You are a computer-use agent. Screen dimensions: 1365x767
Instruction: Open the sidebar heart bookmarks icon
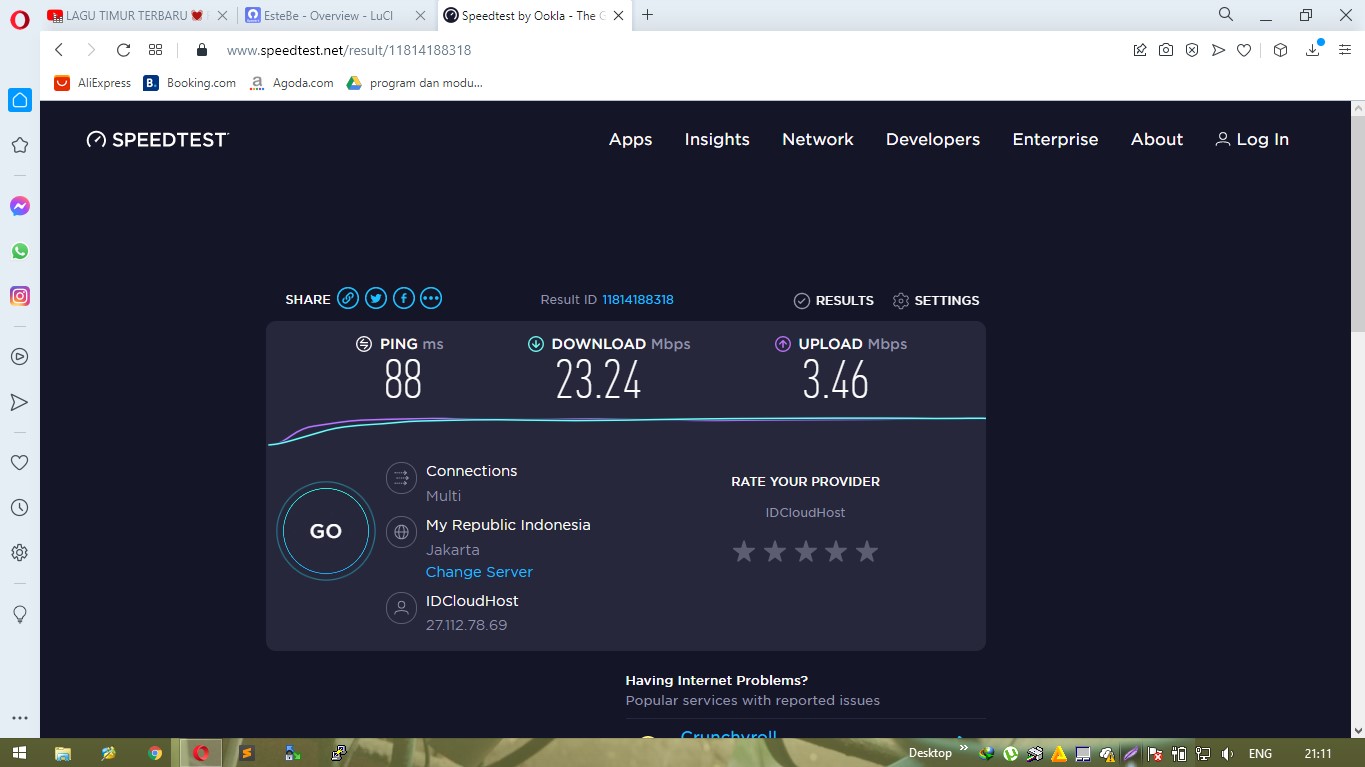(19, 463)
